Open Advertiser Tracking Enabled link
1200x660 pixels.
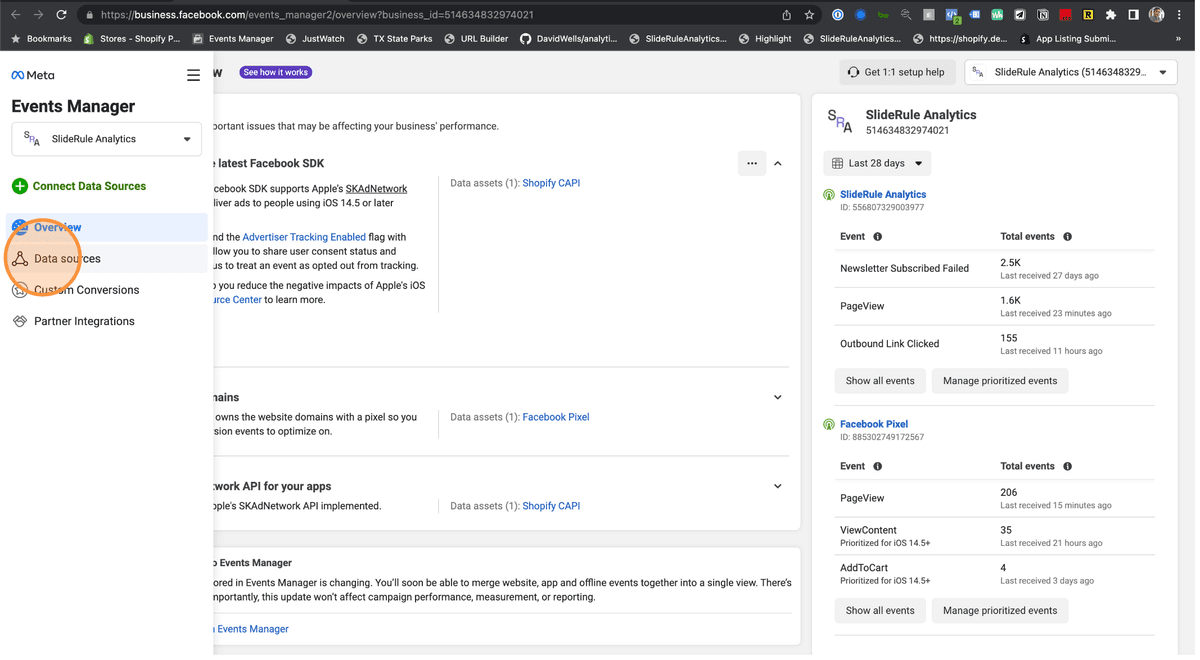click(304, 237)
